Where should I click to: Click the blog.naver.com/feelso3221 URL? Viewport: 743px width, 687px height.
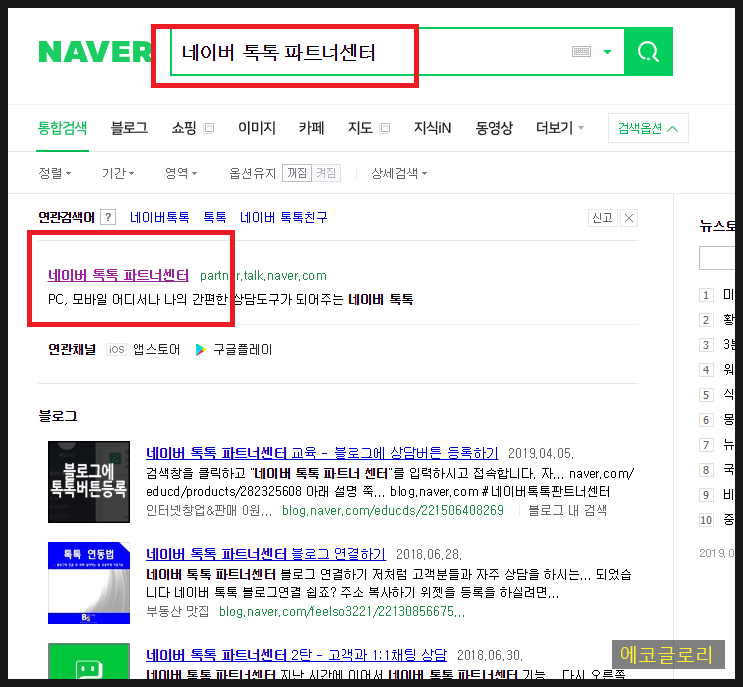(342, 612)
